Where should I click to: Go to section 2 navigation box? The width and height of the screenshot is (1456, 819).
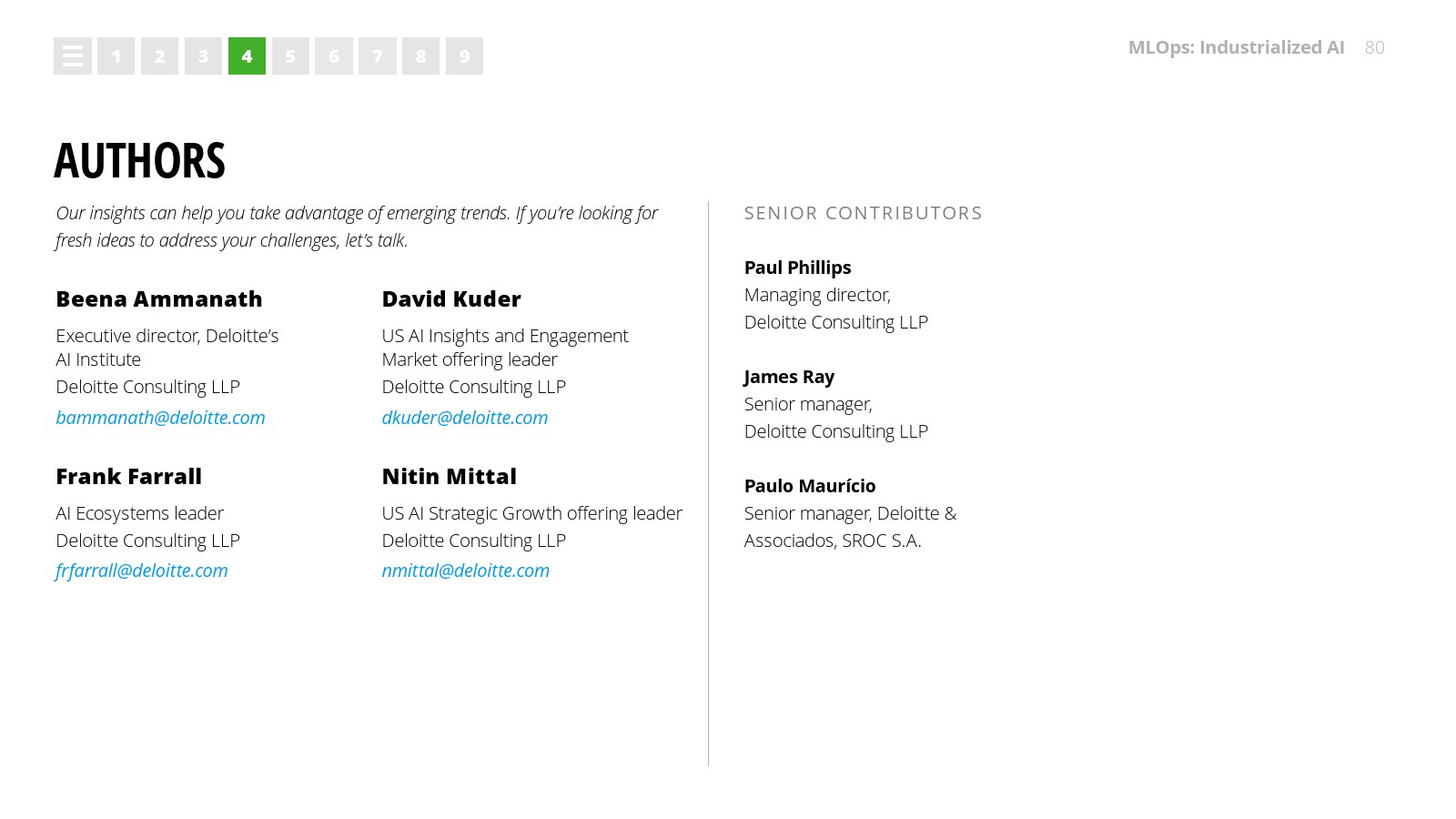(160, 56)
